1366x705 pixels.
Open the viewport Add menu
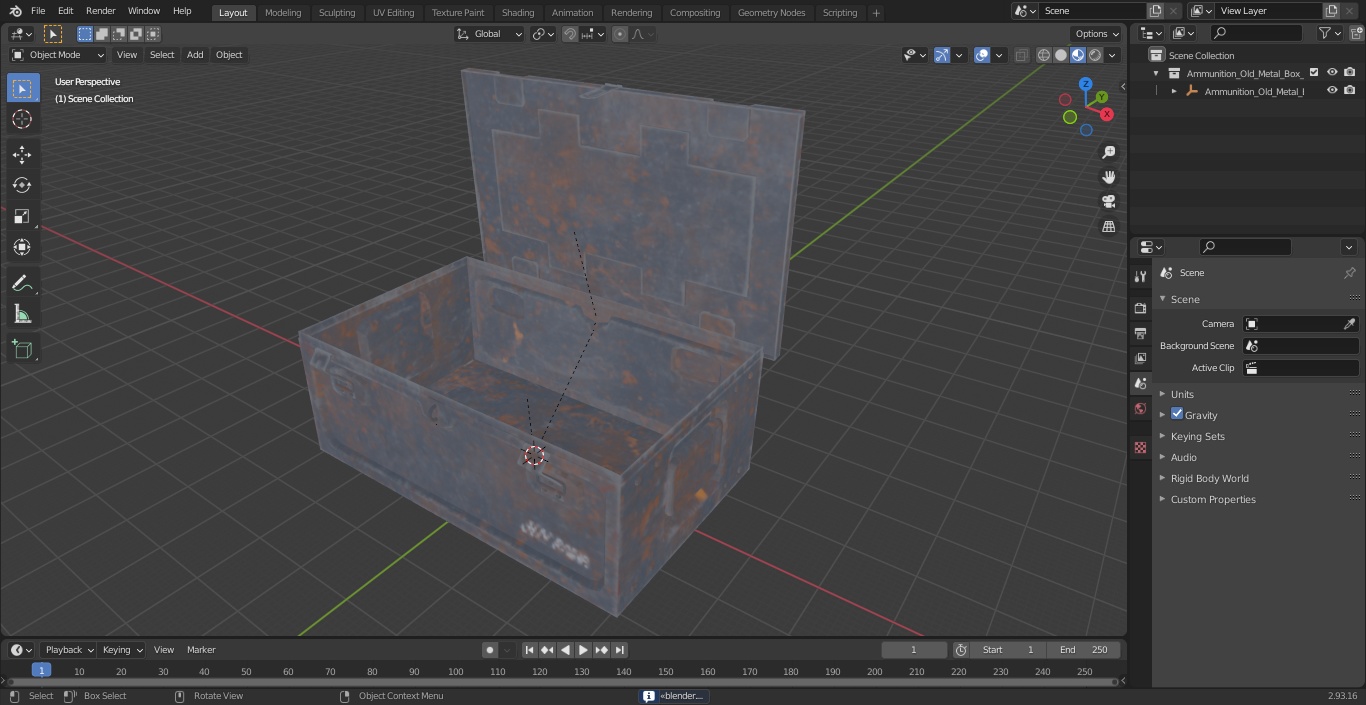coord(195,55)
